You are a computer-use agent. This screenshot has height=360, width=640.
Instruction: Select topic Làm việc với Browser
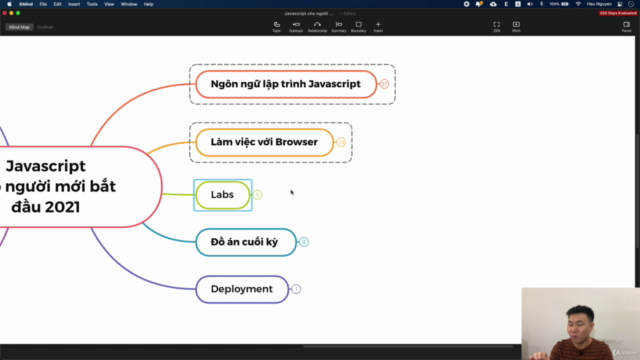pyautogui.click(x=264, y=142)
